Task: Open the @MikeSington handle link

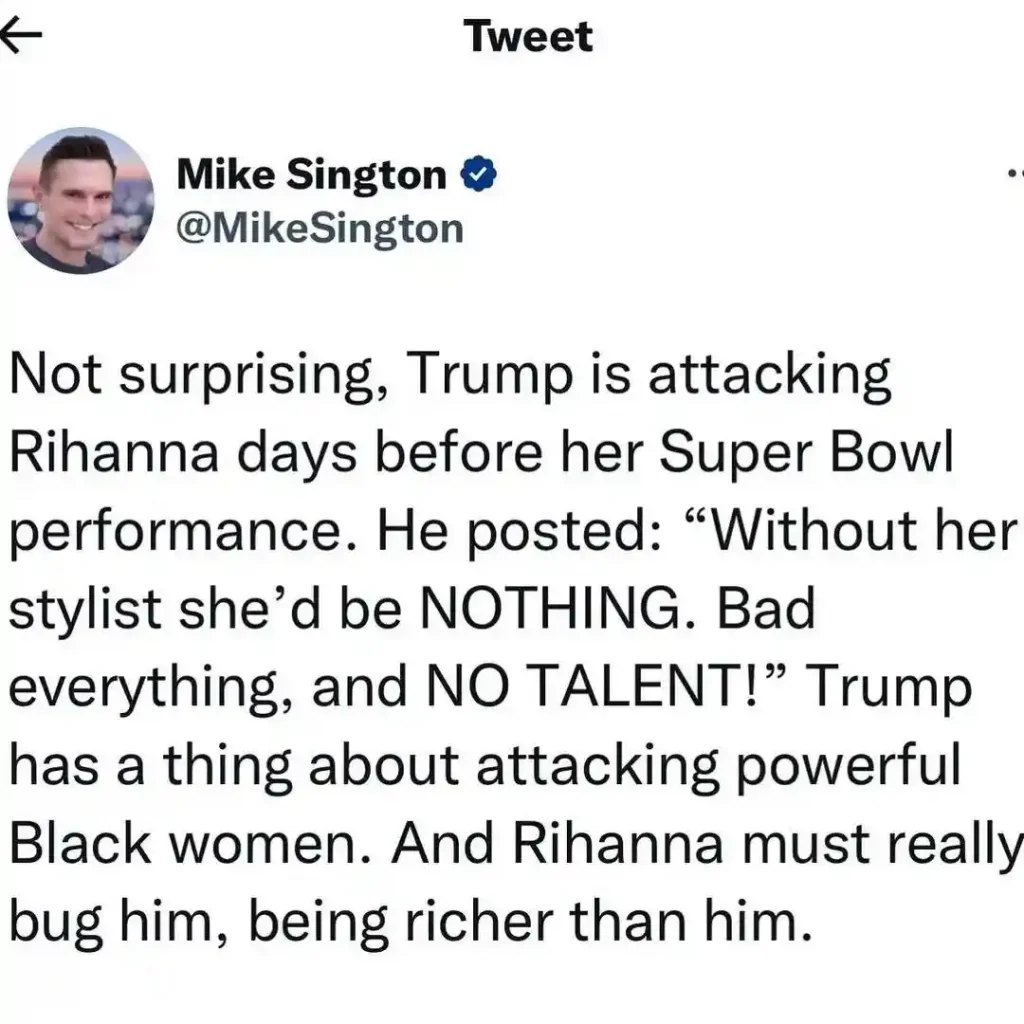Action: coord(320,229)
